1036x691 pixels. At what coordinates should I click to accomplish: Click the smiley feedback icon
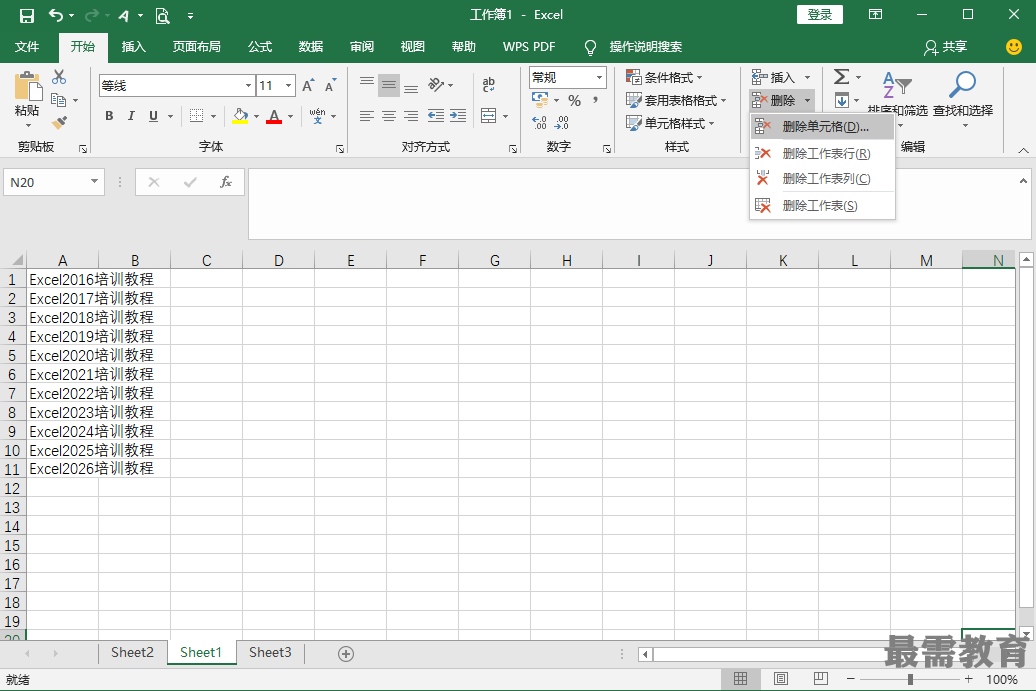click(x=1014, y=46)
